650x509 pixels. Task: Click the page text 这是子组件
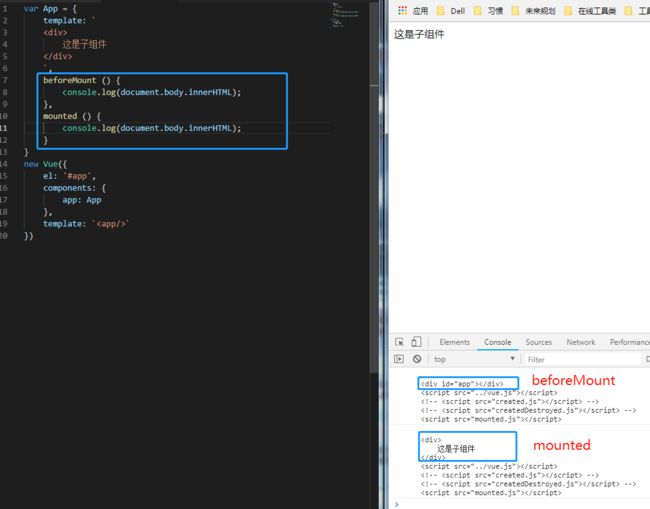tap(419, 34)
